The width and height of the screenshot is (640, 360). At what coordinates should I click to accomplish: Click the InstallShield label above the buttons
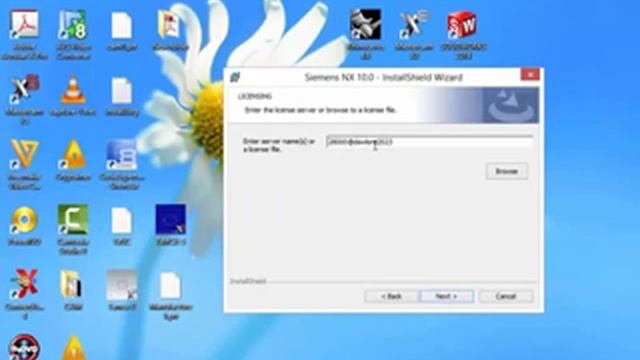point(248,281)
